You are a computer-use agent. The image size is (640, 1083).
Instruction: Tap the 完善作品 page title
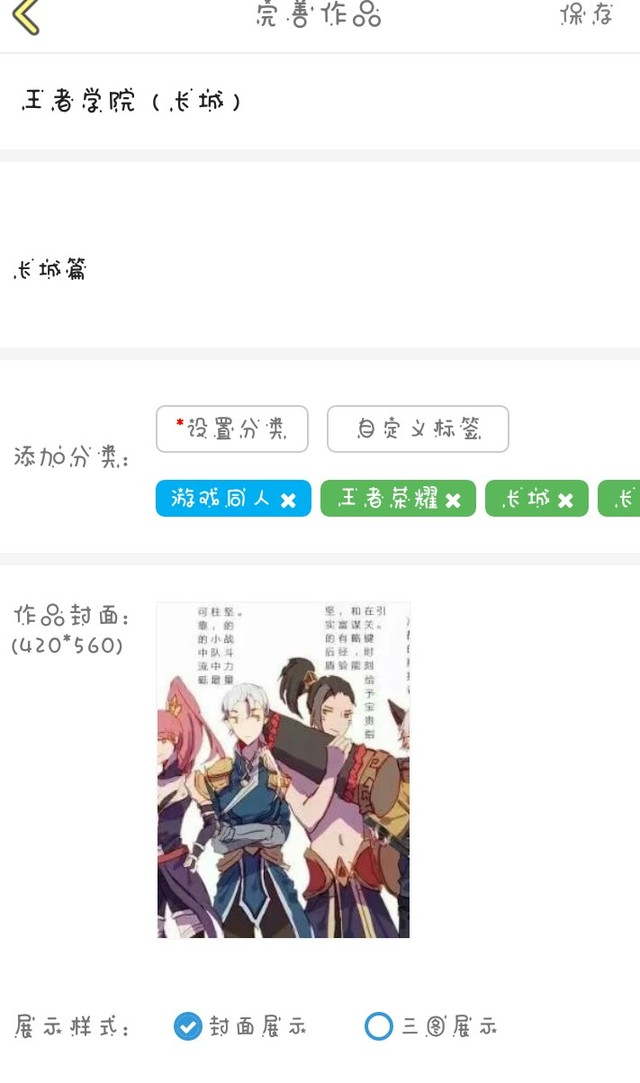(x=318, y=15)
